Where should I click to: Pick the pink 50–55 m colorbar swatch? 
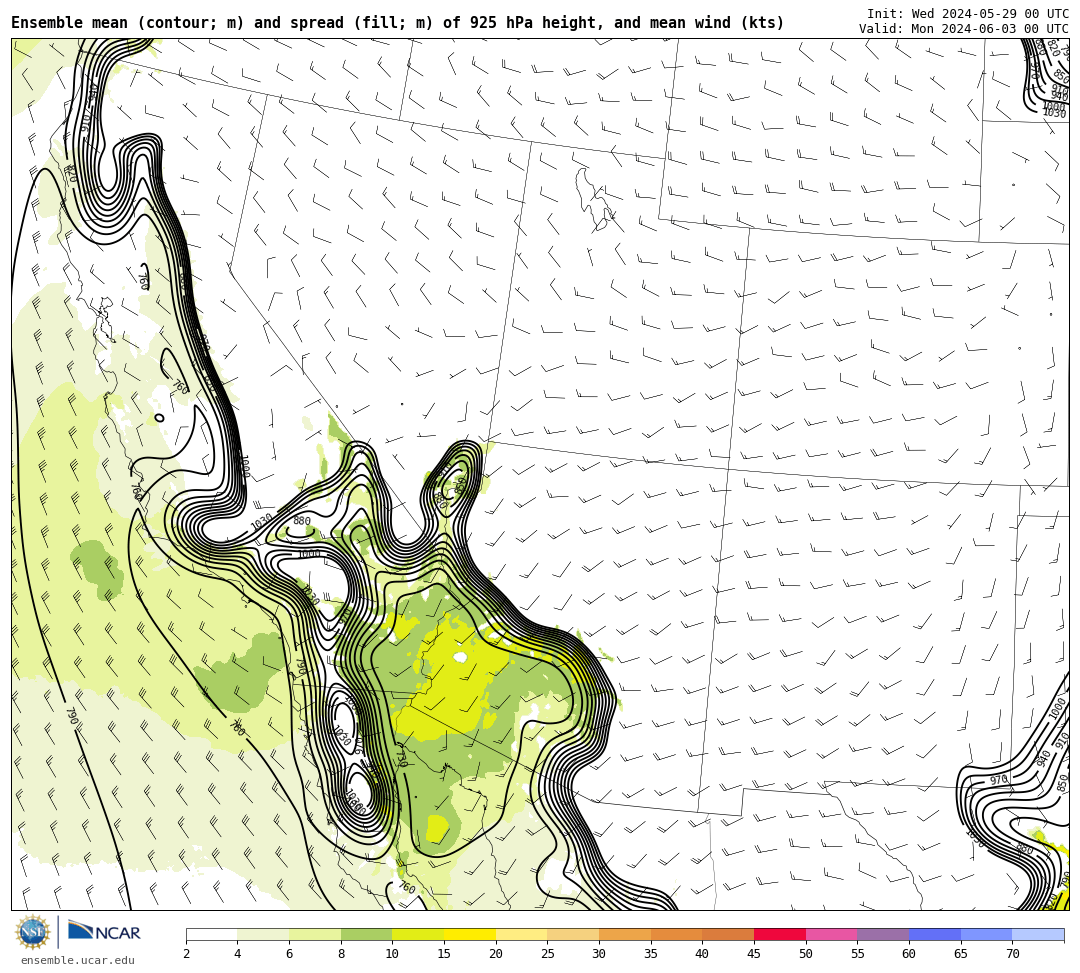831,934
